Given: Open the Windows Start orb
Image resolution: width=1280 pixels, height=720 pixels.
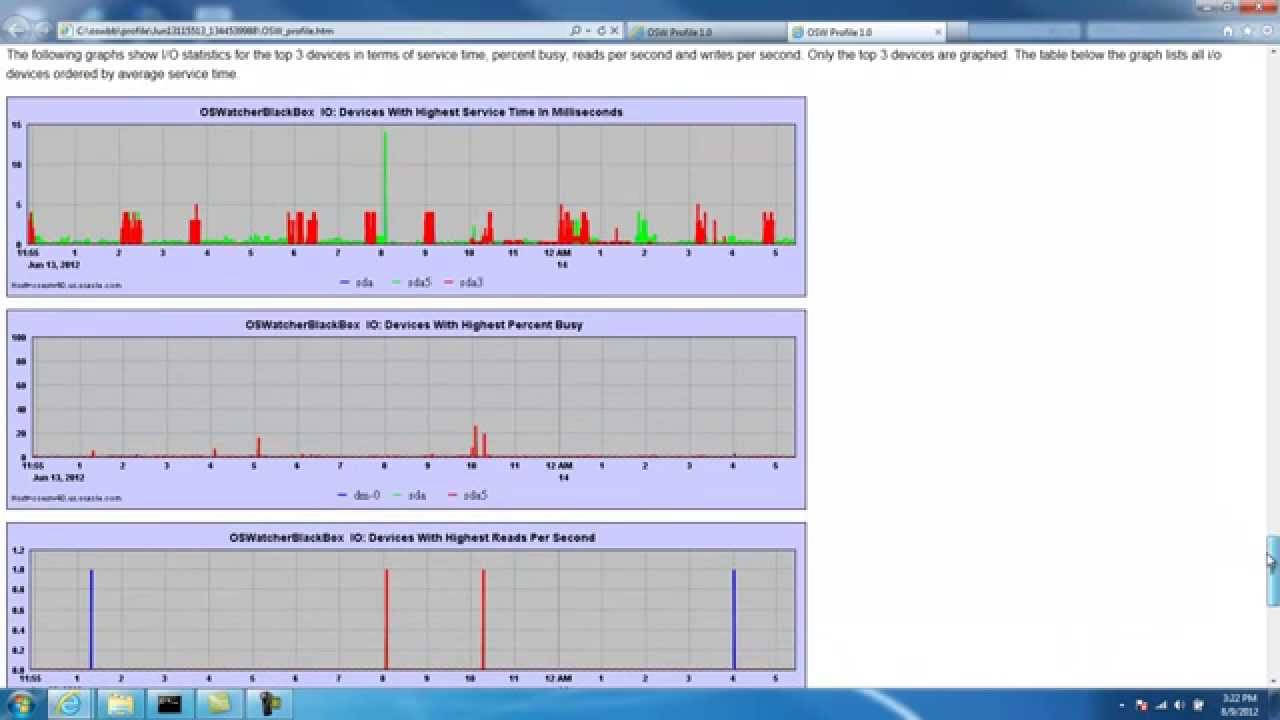Looking at the screenshot, I should [x=20, y=703].
